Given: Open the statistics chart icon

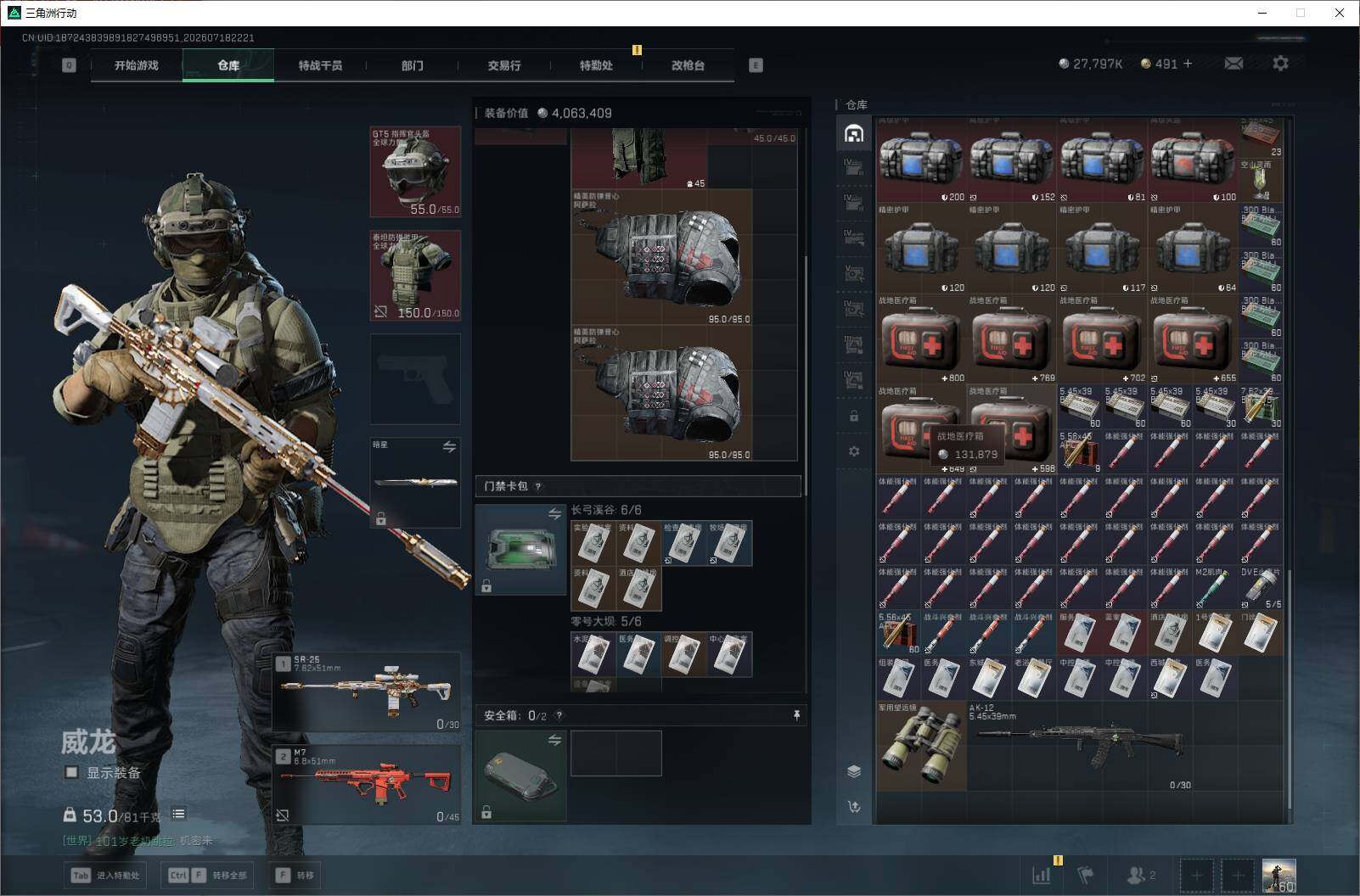Looking at the screenshot, I should (x=1042, y=875).
